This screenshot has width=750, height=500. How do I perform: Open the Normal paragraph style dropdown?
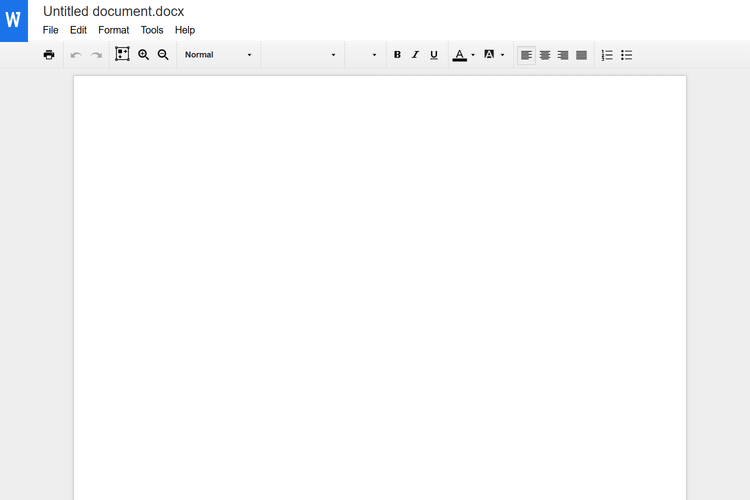point(218,55)
